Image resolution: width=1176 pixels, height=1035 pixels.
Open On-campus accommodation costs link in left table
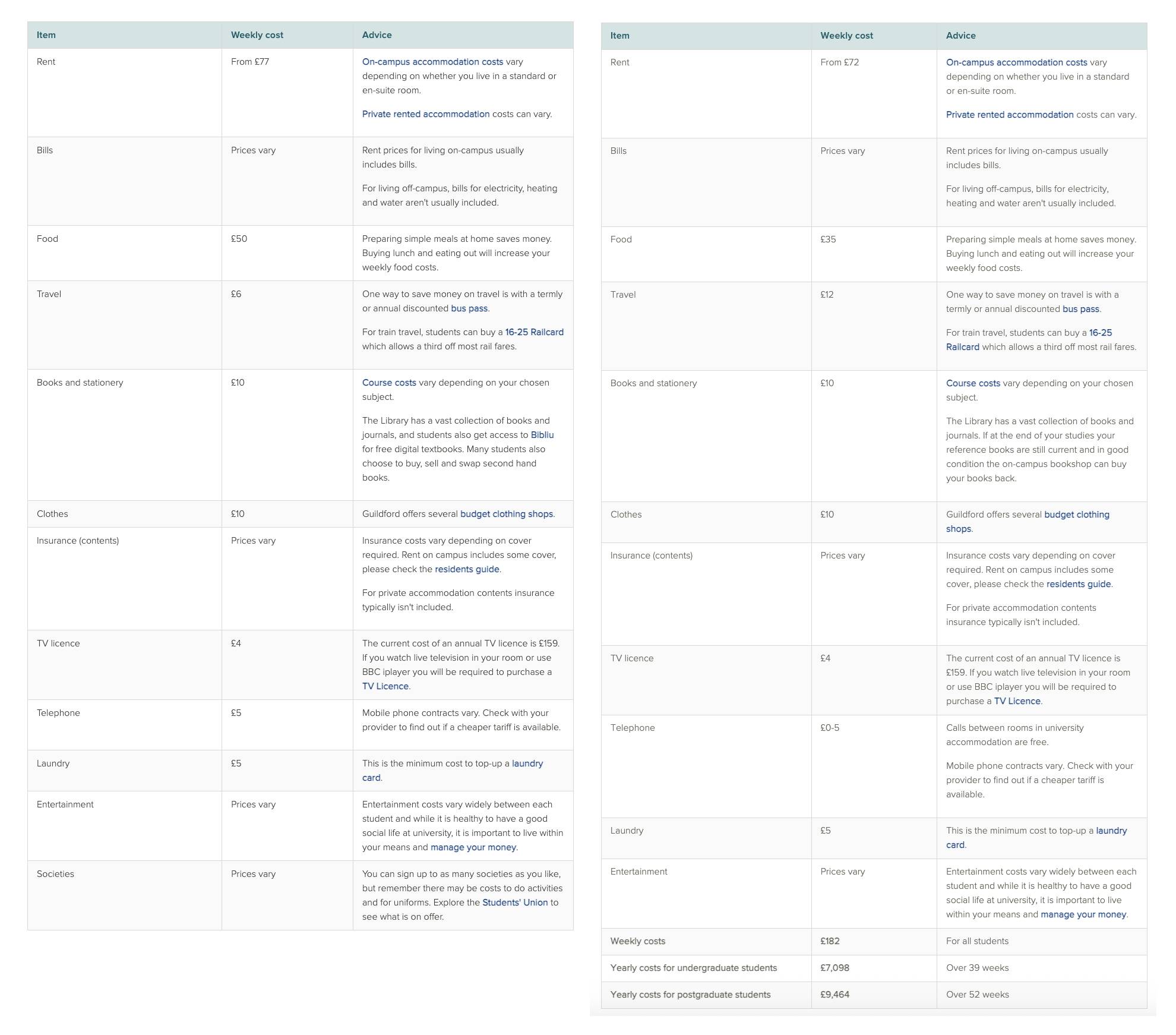coord(432,62)
